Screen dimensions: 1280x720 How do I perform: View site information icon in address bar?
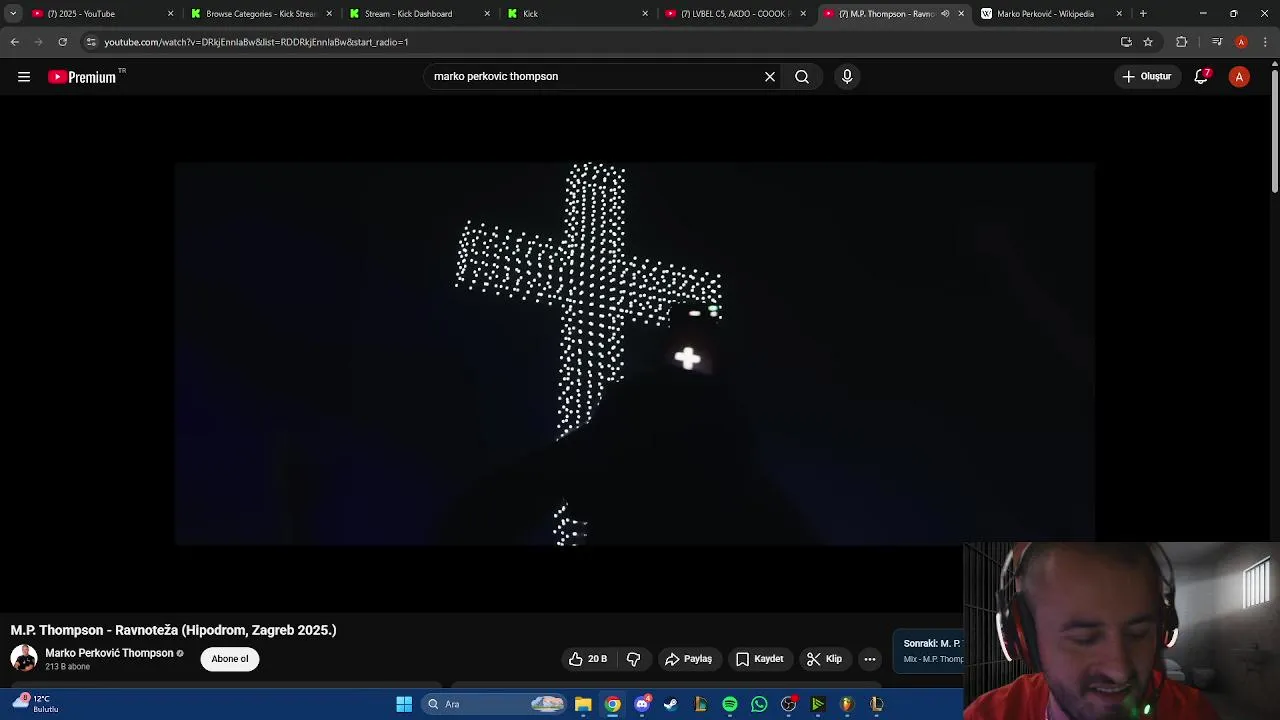pos(91,42)
